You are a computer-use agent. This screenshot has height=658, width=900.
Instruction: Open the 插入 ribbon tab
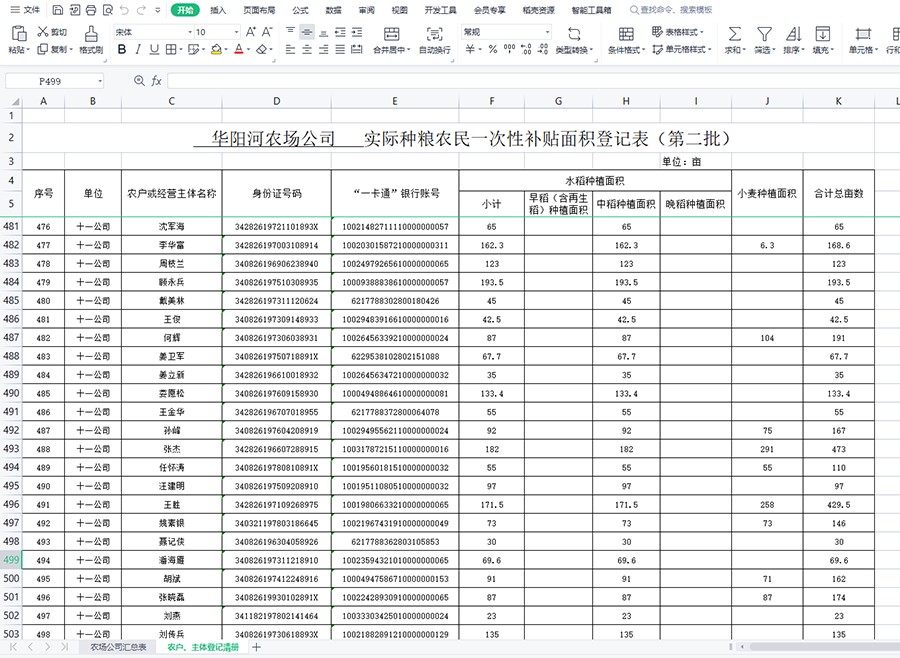pos(218,10)
